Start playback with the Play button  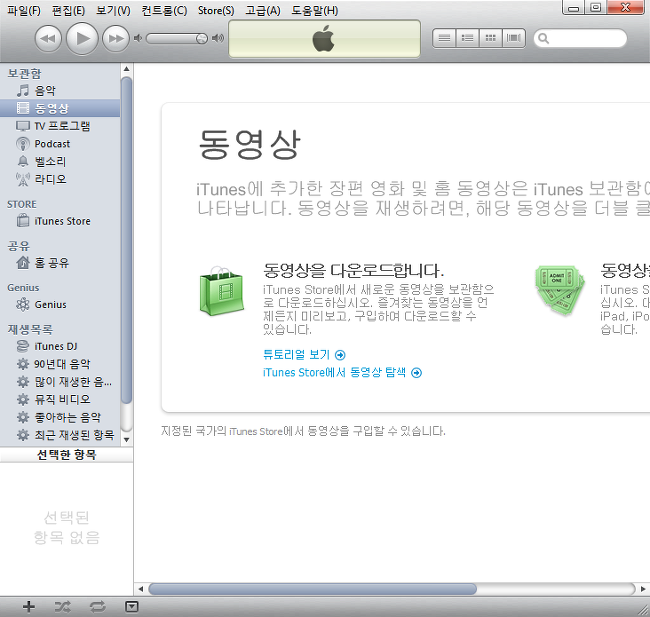(x=82, y=39)
